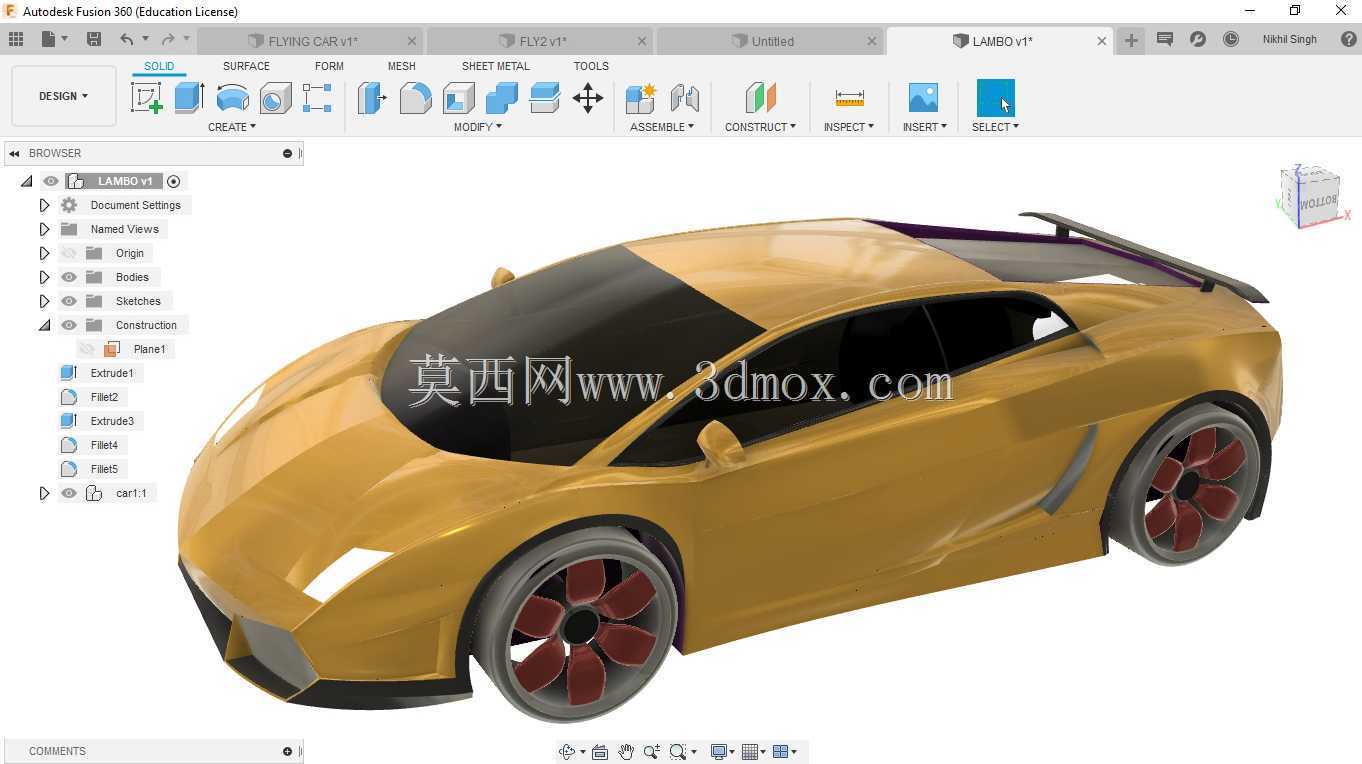Viewport: 1362px width, 764px height.
Task: Hide the Sketches folder
Action: coord(69,301)
